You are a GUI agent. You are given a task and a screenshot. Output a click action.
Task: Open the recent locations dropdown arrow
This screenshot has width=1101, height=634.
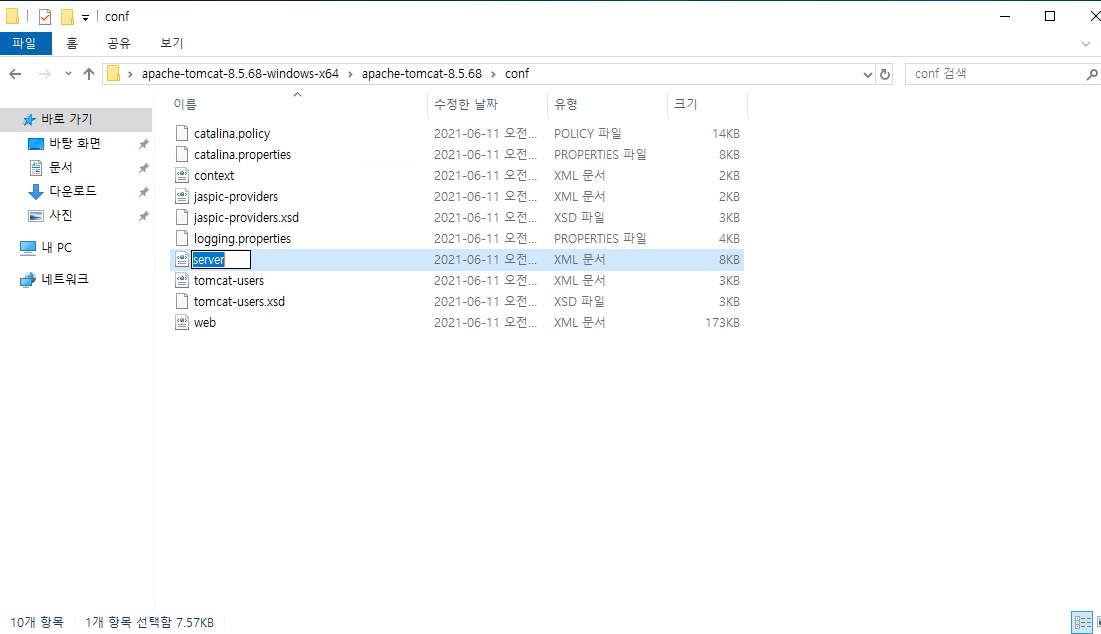(68, 74)
